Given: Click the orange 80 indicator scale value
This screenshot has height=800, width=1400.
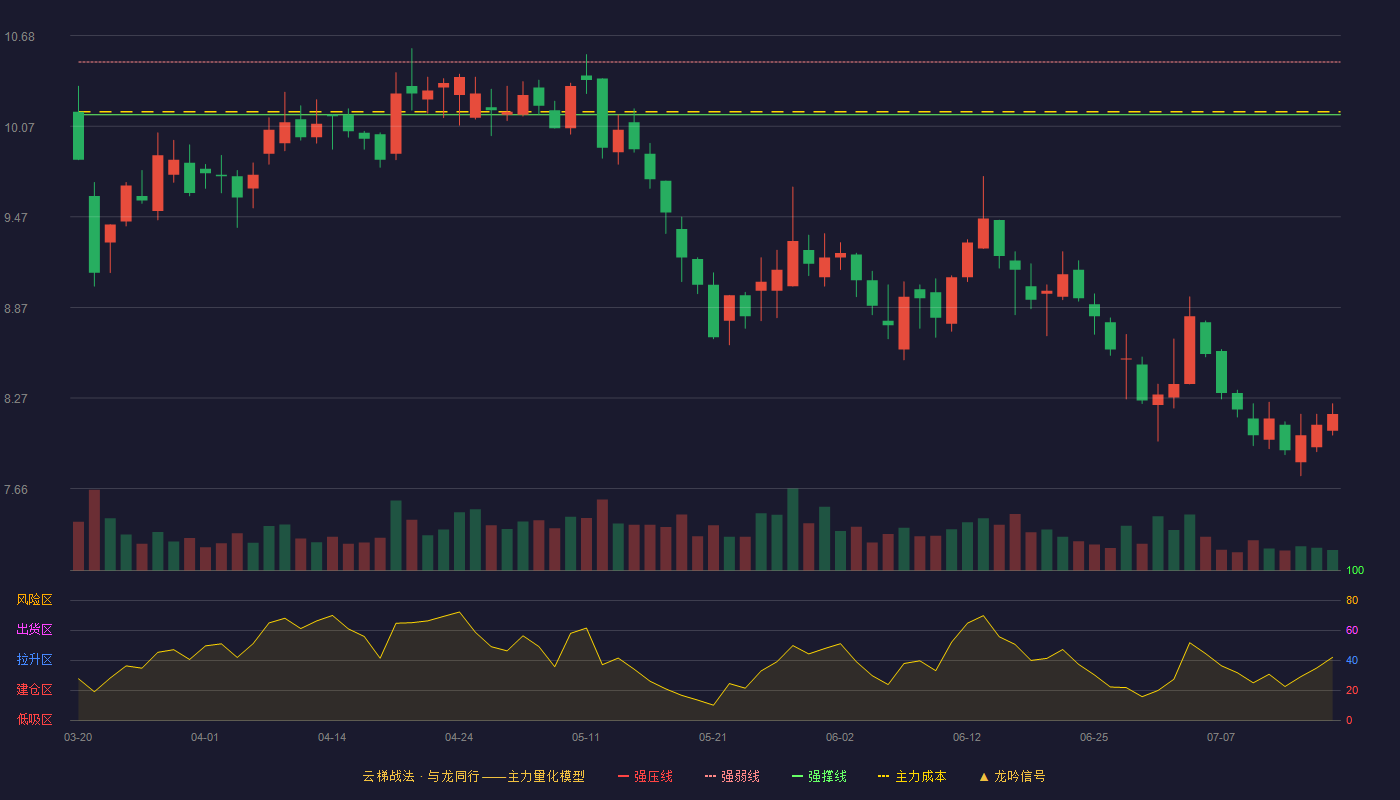Looking at the screenshot, I should [1352, 600].
